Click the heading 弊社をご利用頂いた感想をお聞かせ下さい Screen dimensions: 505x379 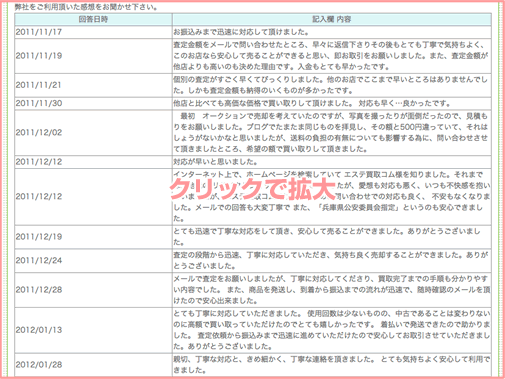[x=86, y=7]
